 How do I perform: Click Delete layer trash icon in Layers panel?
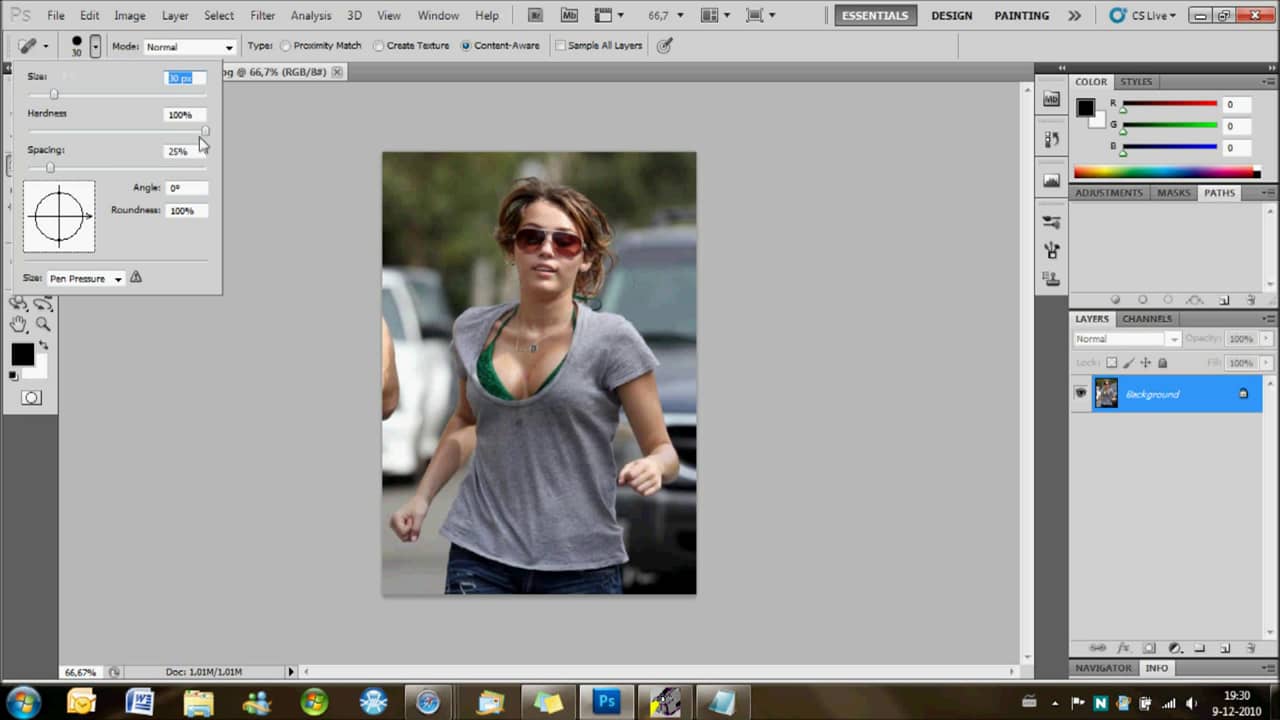pyautogui.click(x=1250, y=648)
